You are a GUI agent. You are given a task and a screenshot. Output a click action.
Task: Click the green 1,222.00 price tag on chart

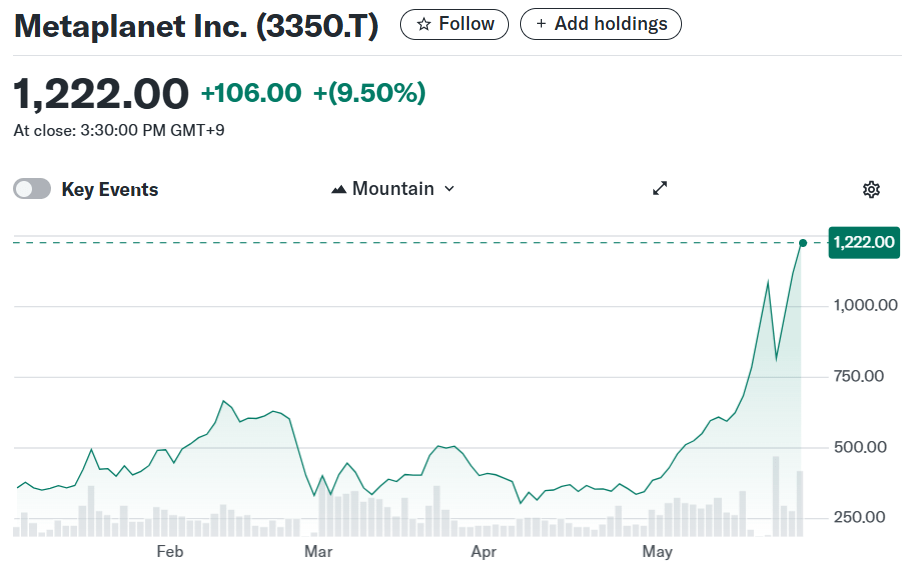click(x=864, y=242)
